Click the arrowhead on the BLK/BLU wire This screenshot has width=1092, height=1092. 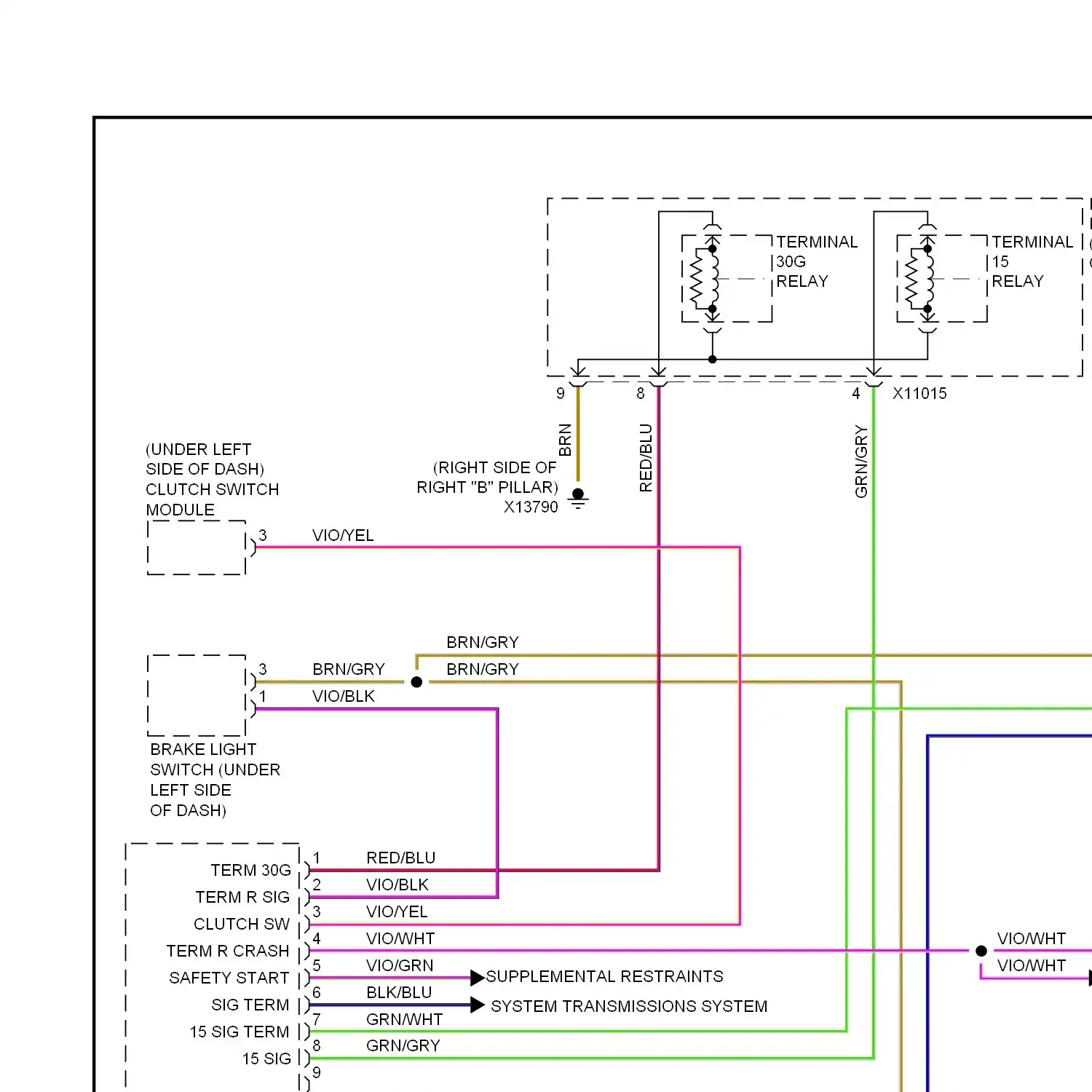(478, 1005)
